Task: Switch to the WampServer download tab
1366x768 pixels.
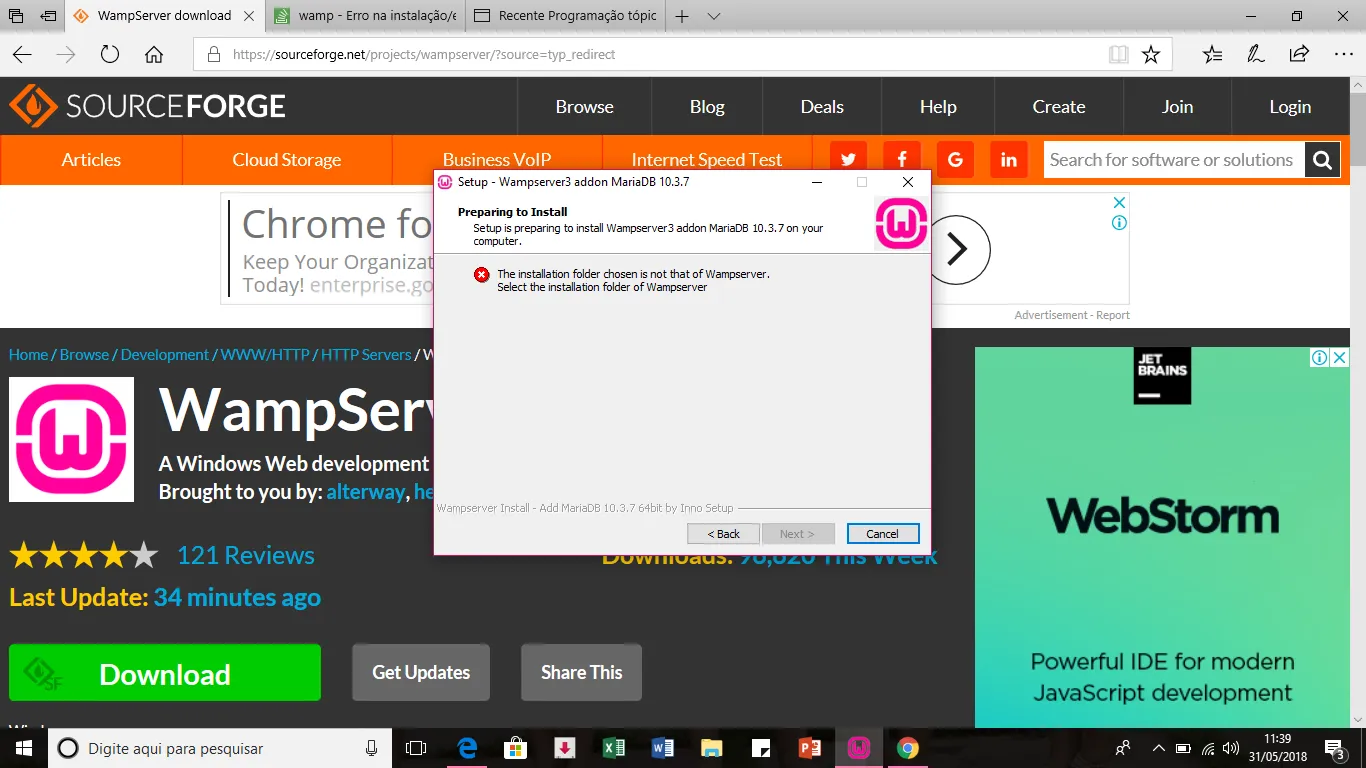Action: point(164,16)
